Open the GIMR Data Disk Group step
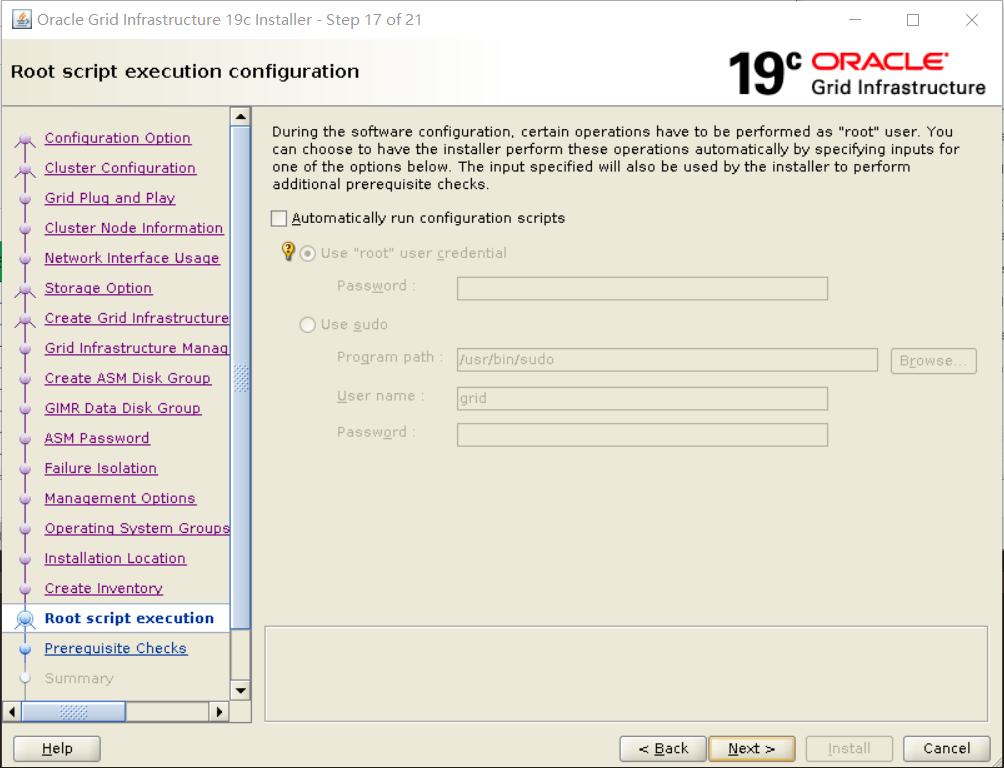This screenshot has width=1004, height=768. pos(122,408)
